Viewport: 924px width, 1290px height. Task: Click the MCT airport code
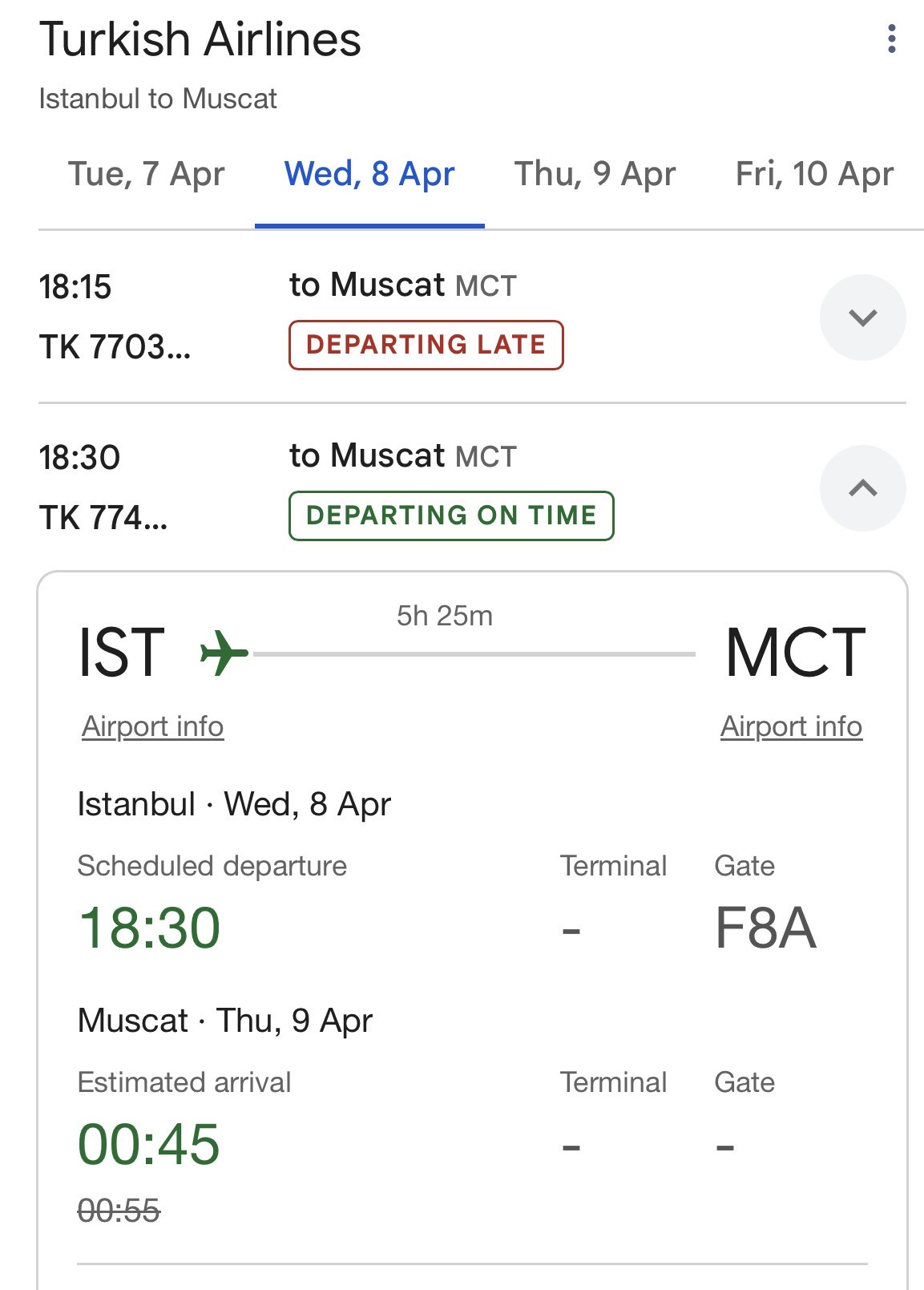click(795, 653)
